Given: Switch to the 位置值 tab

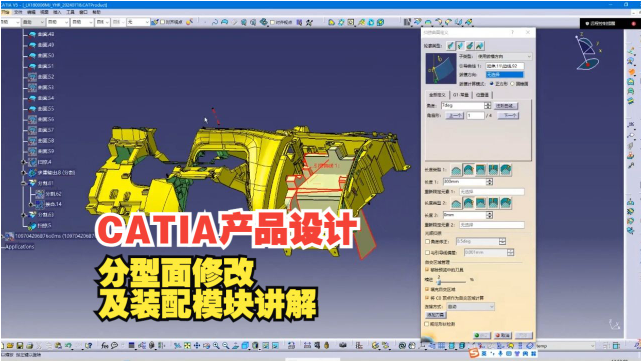Looking at the screenshot, I should coord(482,95).
